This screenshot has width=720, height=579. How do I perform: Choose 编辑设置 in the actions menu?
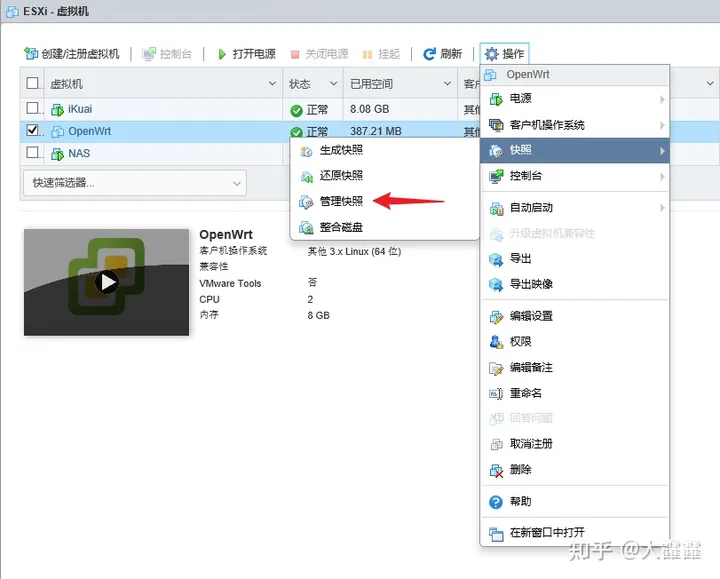(530, 316)
